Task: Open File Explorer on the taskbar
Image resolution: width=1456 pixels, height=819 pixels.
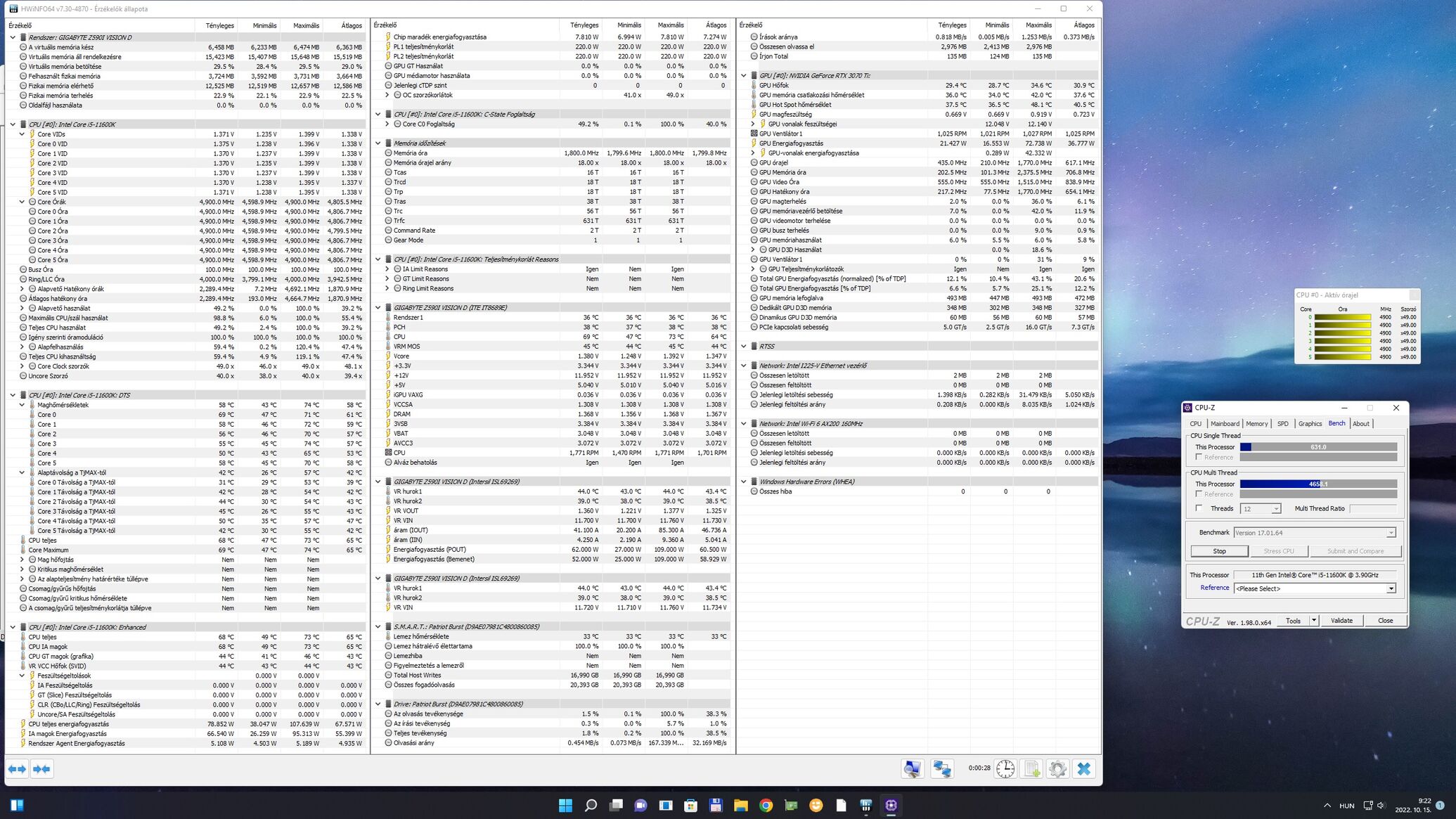Action: [741, 806]
